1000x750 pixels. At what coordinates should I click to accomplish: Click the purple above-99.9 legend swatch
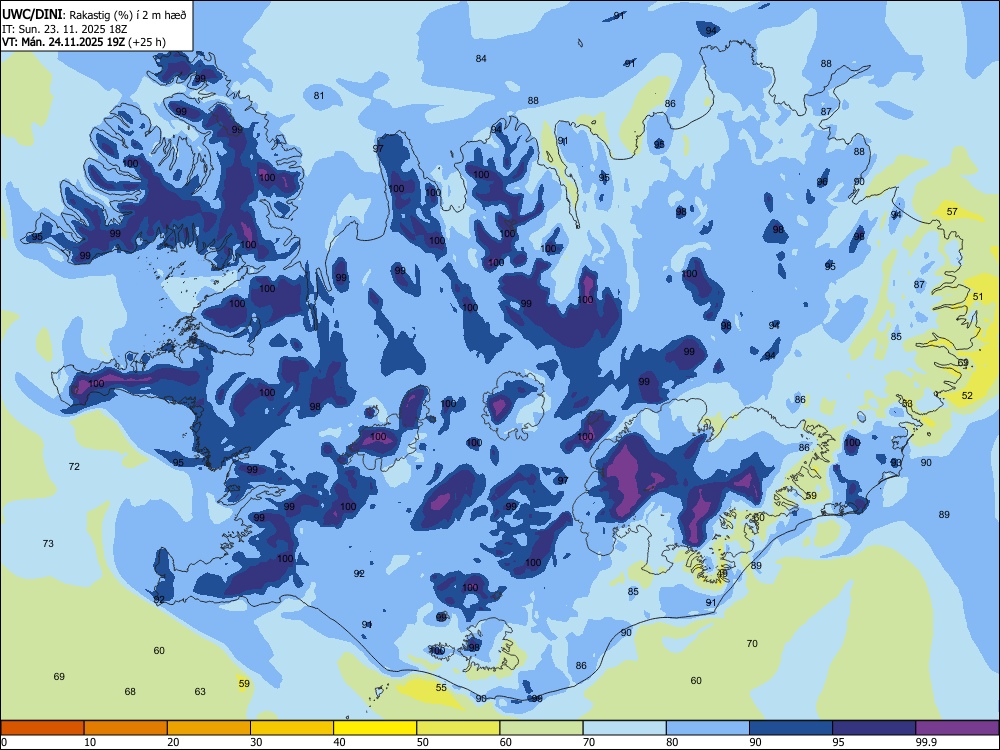click(957, 728)
